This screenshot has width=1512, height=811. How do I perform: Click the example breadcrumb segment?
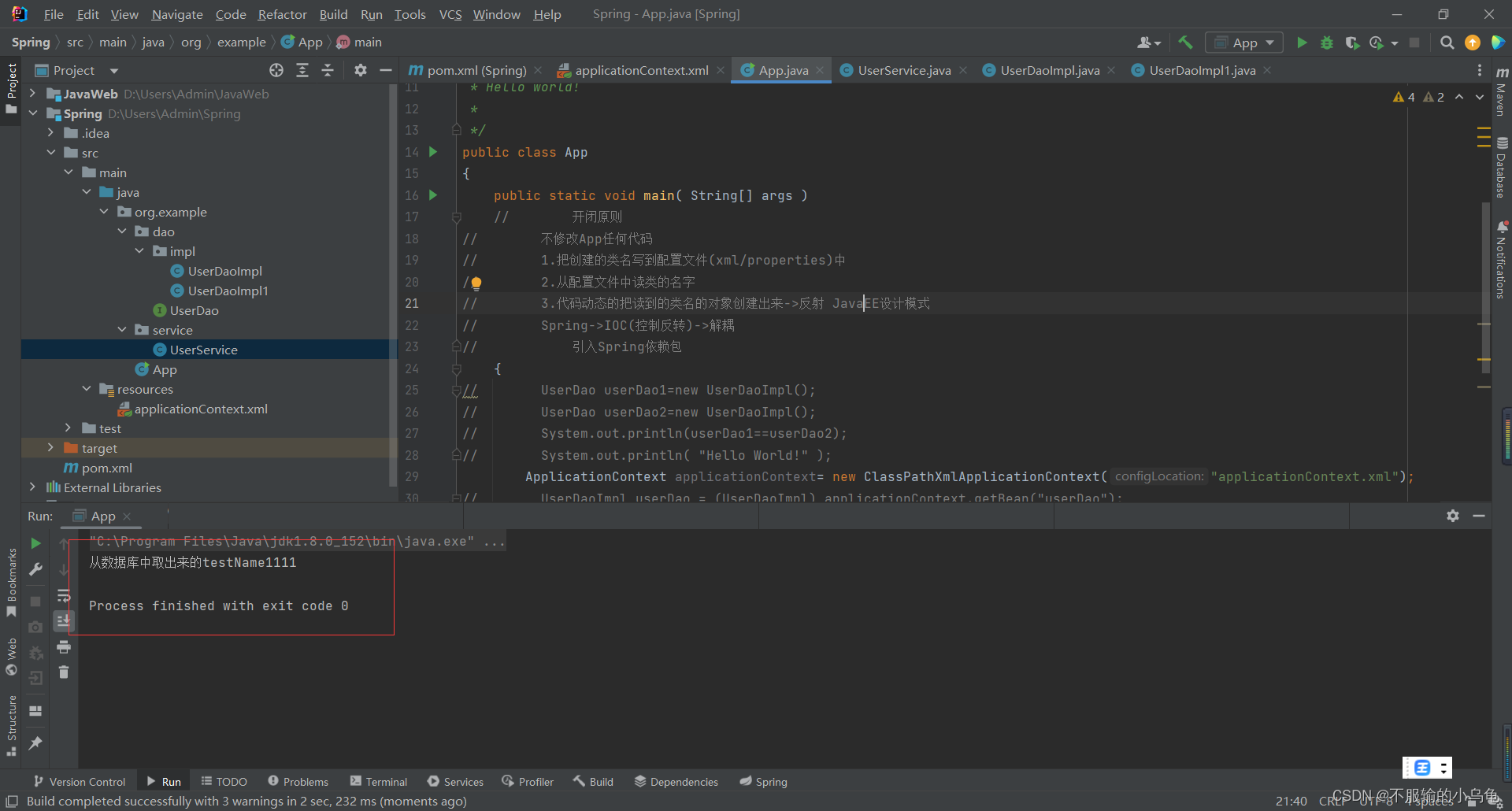coord(241,42)
